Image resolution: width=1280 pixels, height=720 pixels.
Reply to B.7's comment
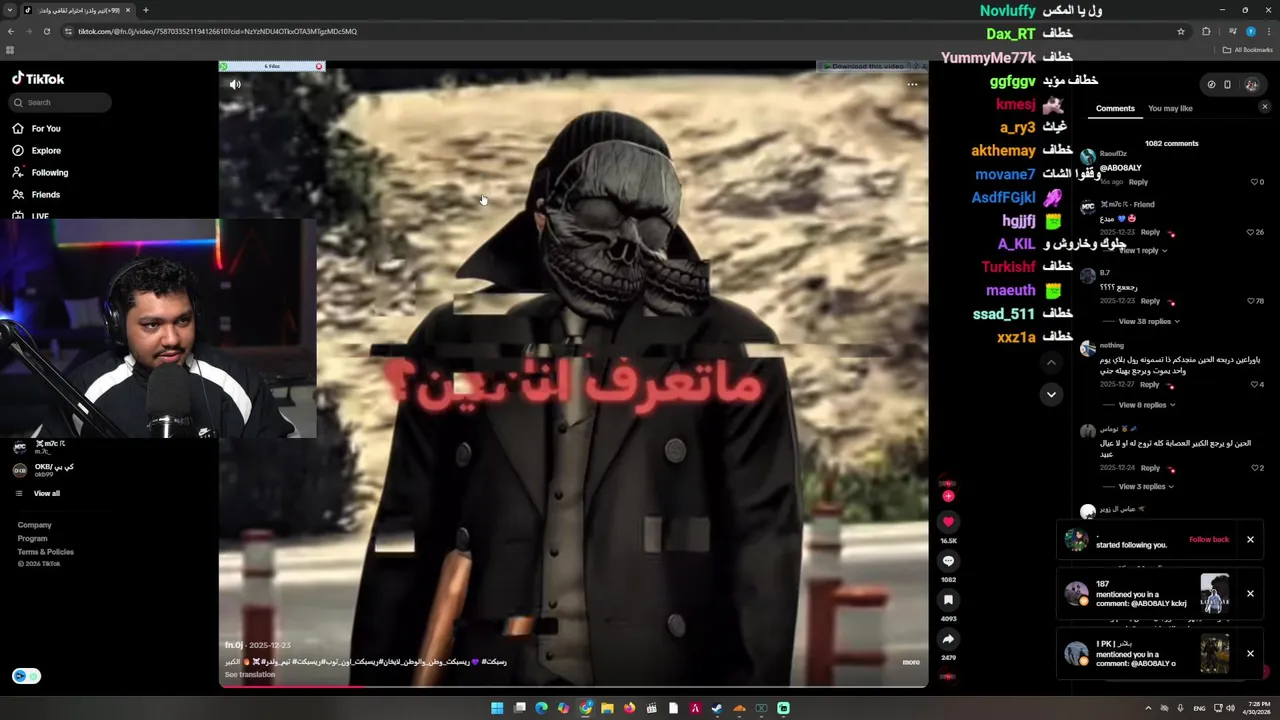coord(1150,301)
